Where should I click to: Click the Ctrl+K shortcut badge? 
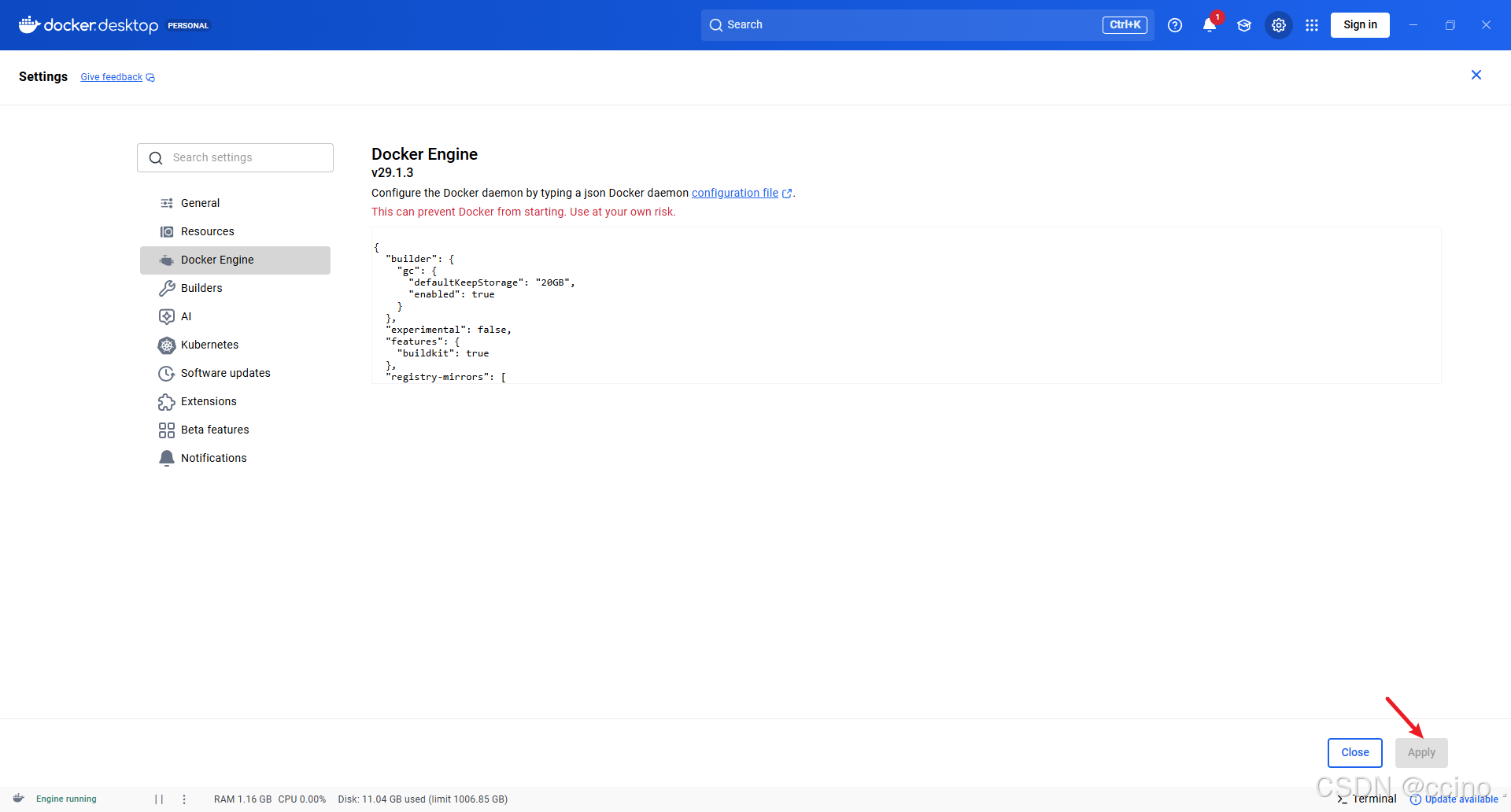tap(1125, 25)
